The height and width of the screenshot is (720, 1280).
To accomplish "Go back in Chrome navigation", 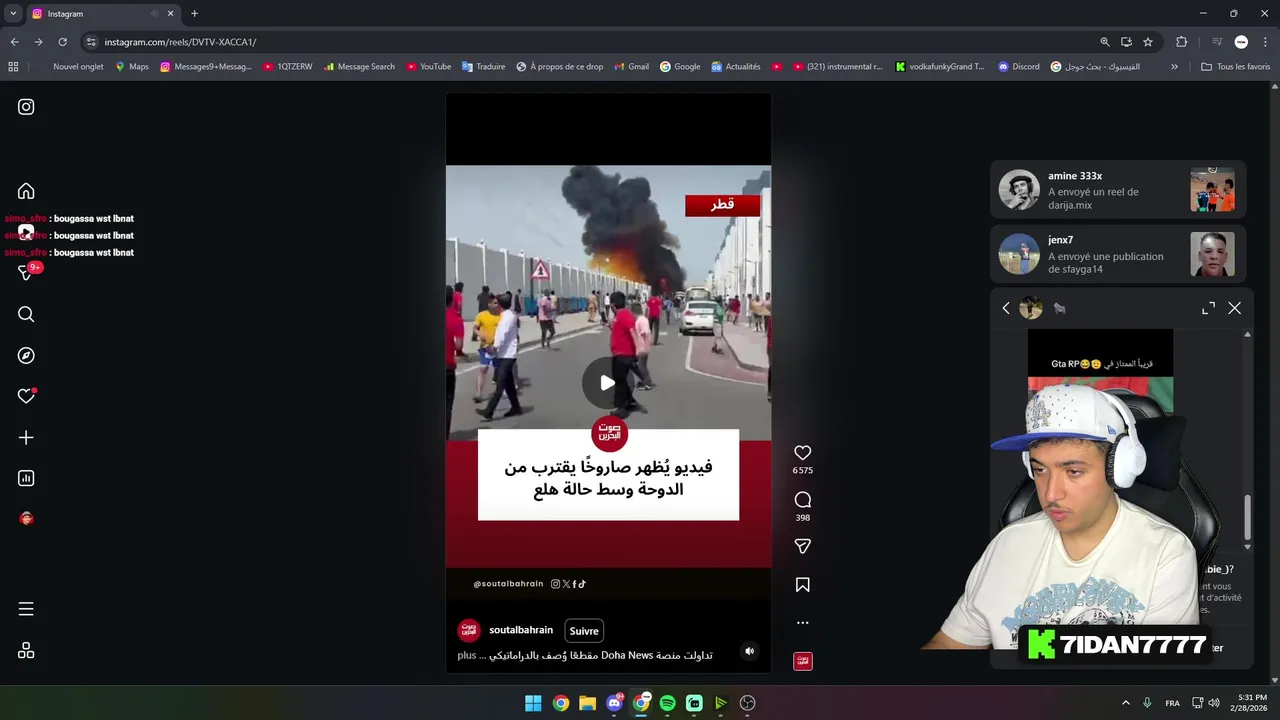I will pos(14,42).
